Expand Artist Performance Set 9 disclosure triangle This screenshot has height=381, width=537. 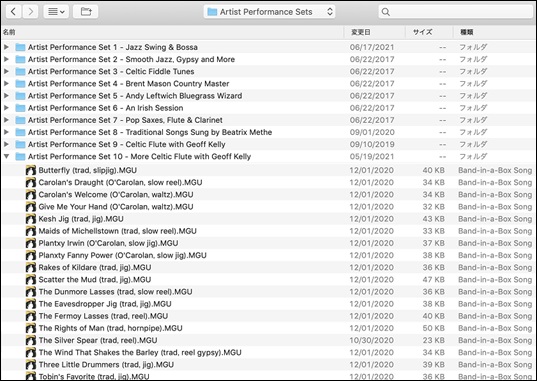[6, 144]
